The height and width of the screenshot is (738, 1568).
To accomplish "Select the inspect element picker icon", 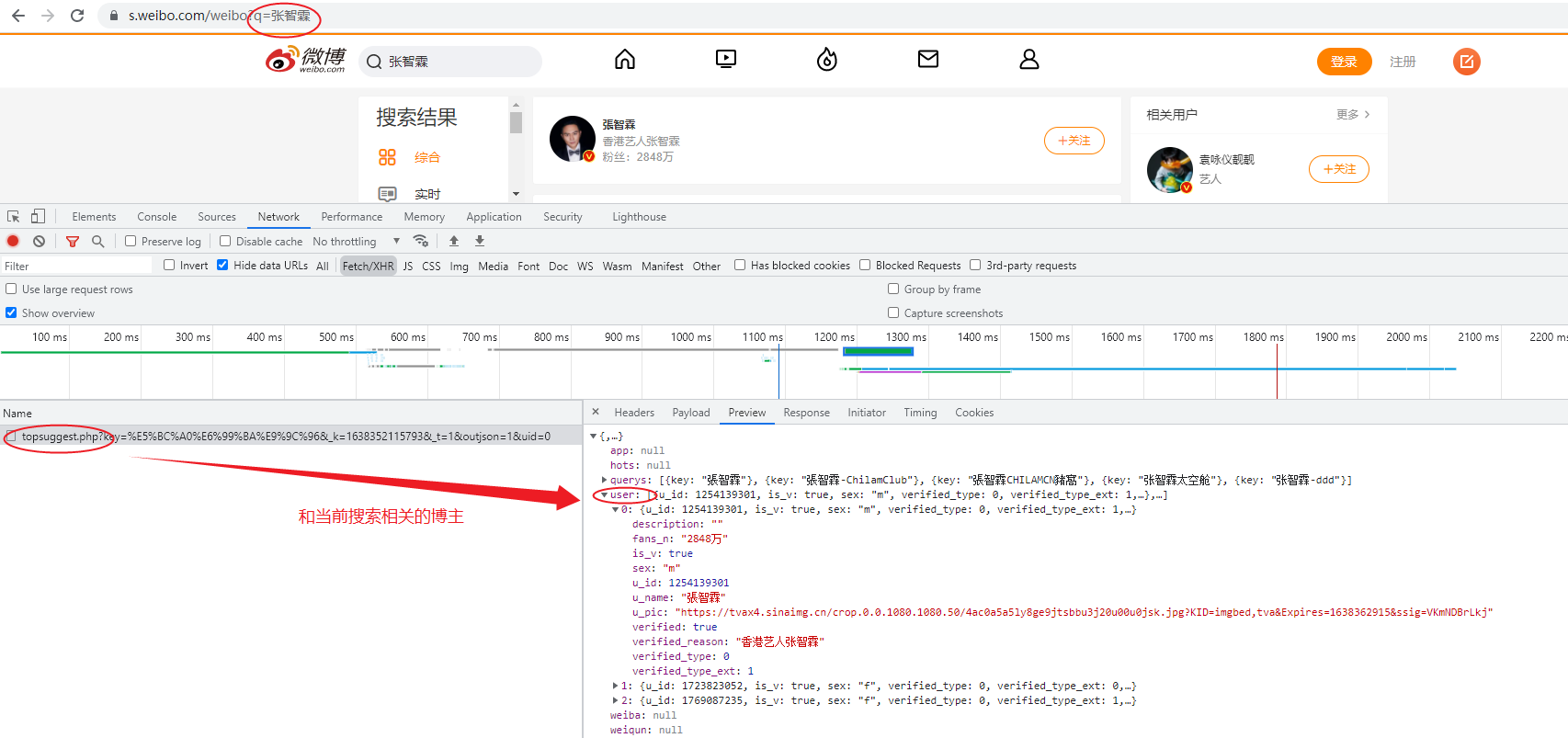I will 14,217.
